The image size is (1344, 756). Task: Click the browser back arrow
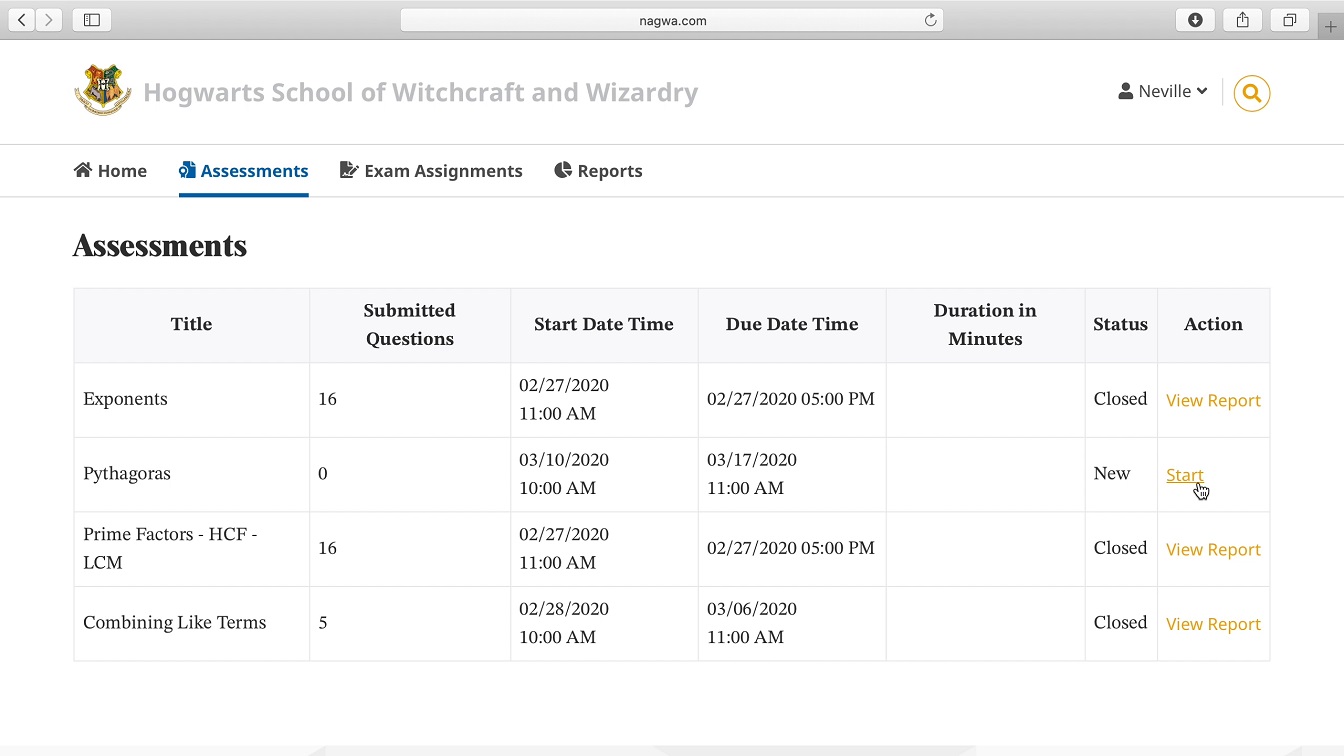tap(22, 20)
